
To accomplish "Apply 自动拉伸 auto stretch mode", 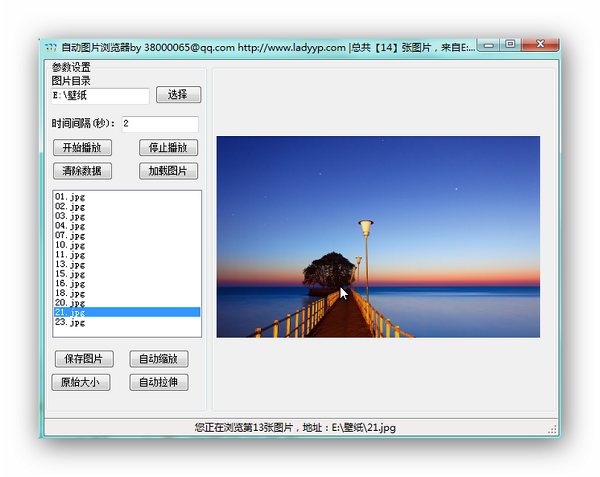I will point(159,382).
